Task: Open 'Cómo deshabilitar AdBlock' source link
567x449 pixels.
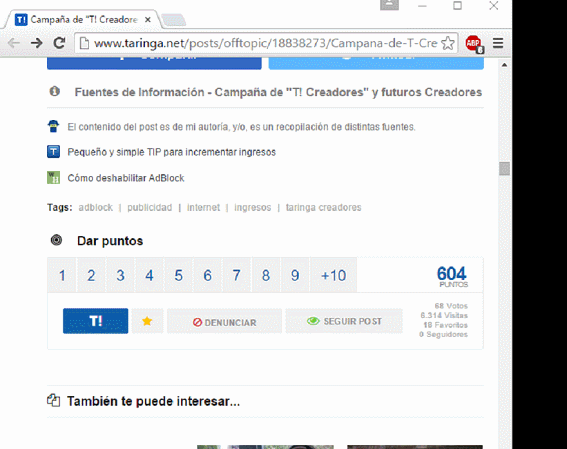Action: 126,178
